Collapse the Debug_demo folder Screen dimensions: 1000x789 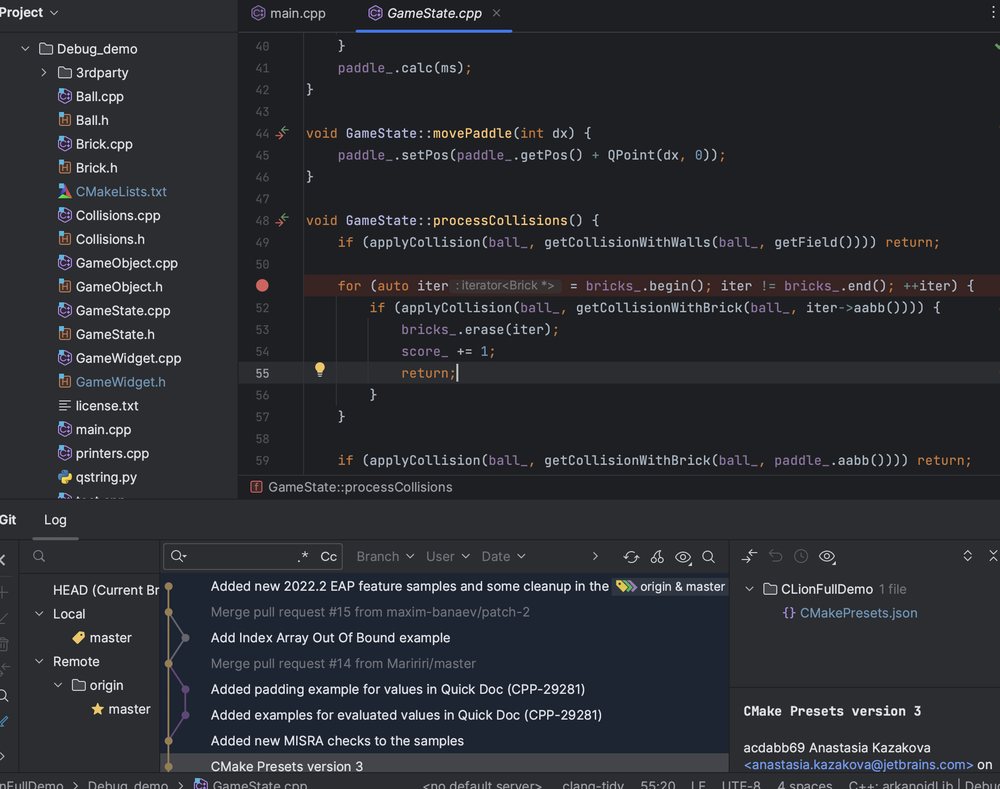pyautogui.click(x=26, y=48)
